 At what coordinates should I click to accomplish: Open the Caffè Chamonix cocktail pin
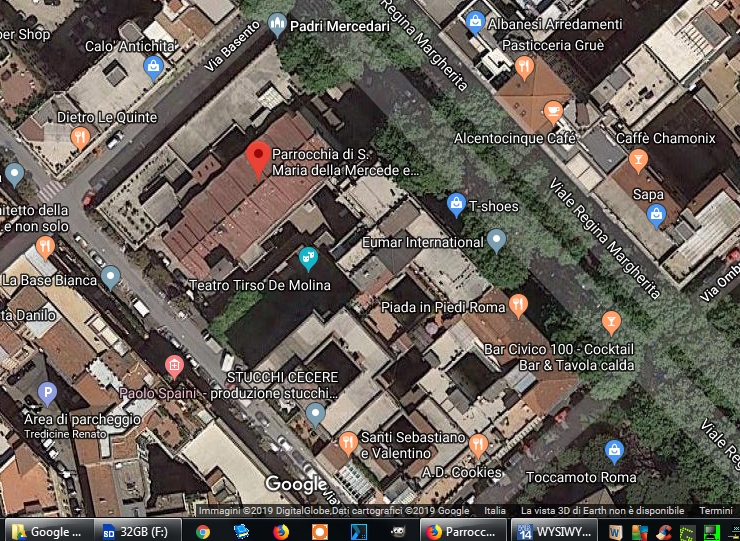(x=638, y=160)
